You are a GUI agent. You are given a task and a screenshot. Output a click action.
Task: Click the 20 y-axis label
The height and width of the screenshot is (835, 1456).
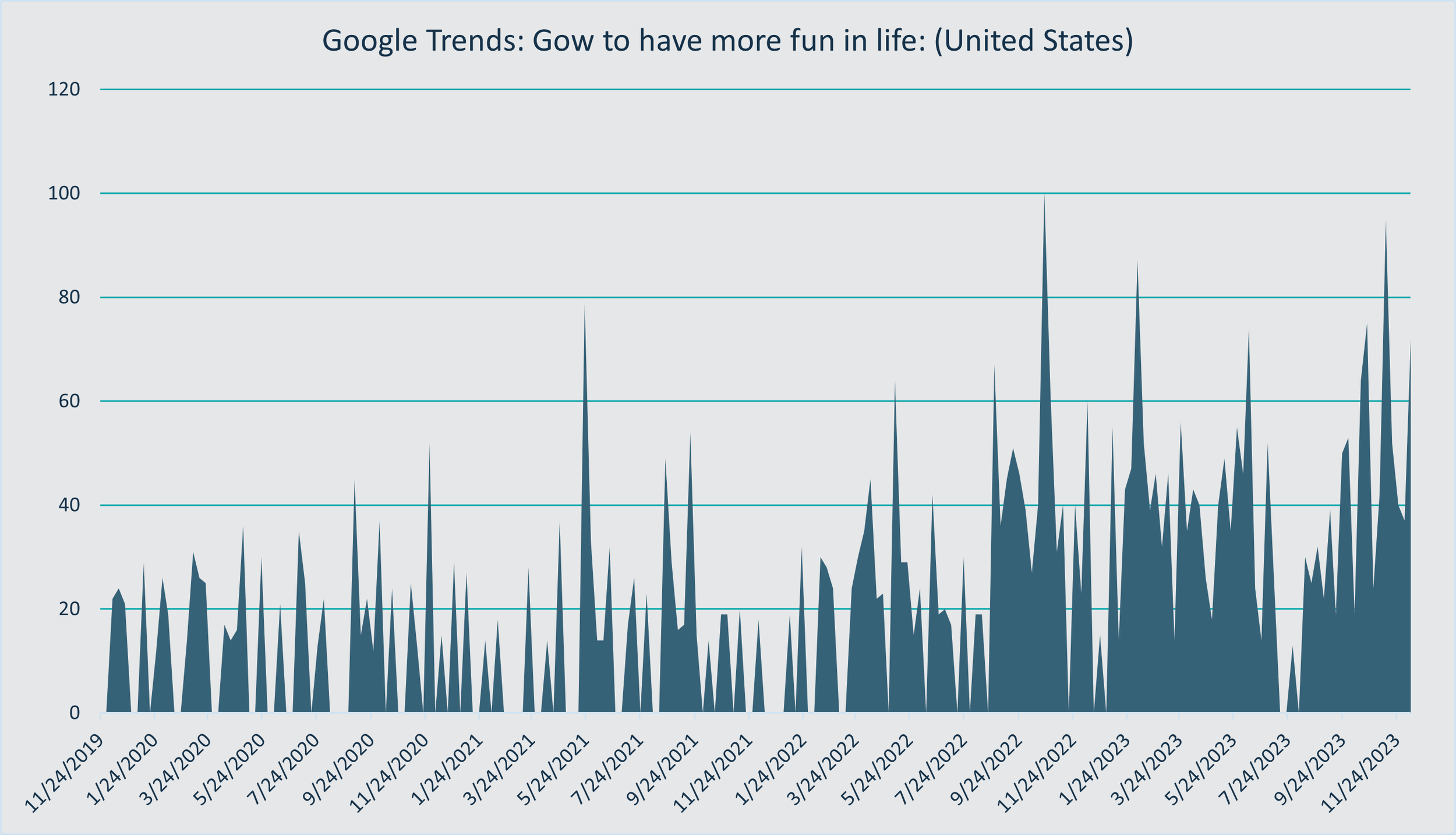[69, 609]
